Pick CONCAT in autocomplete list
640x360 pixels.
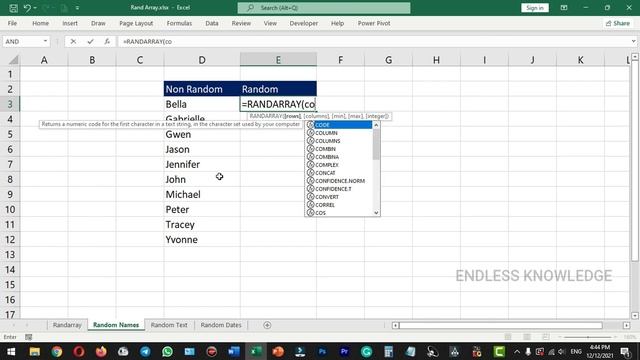click(x=339, y=173)
